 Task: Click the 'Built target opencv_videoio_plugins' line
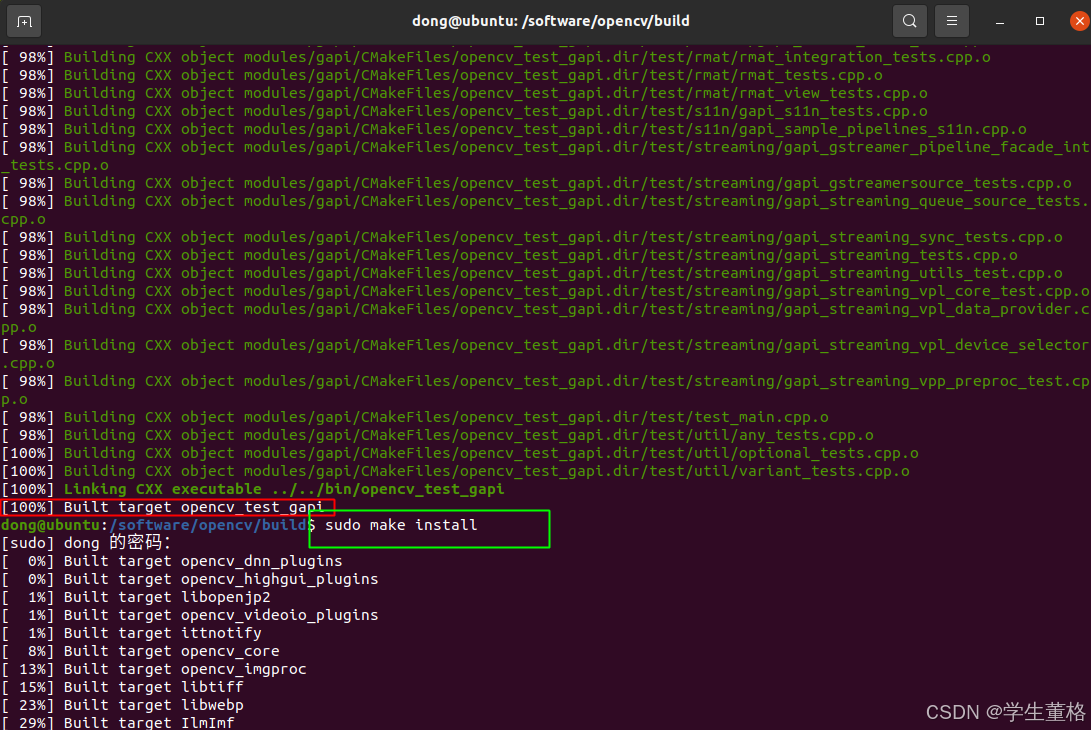(x=190, y=615)
